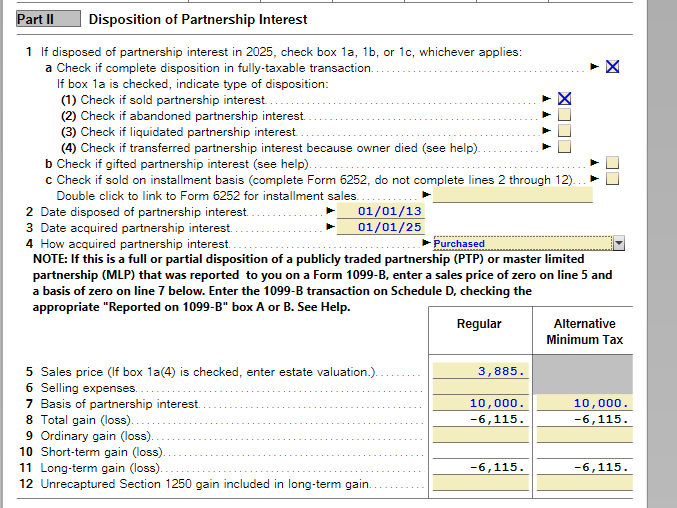Check transferred interest because owner died box
Image resolution: width=677 pixels, height=508 pixels.
tap(564, 147)
